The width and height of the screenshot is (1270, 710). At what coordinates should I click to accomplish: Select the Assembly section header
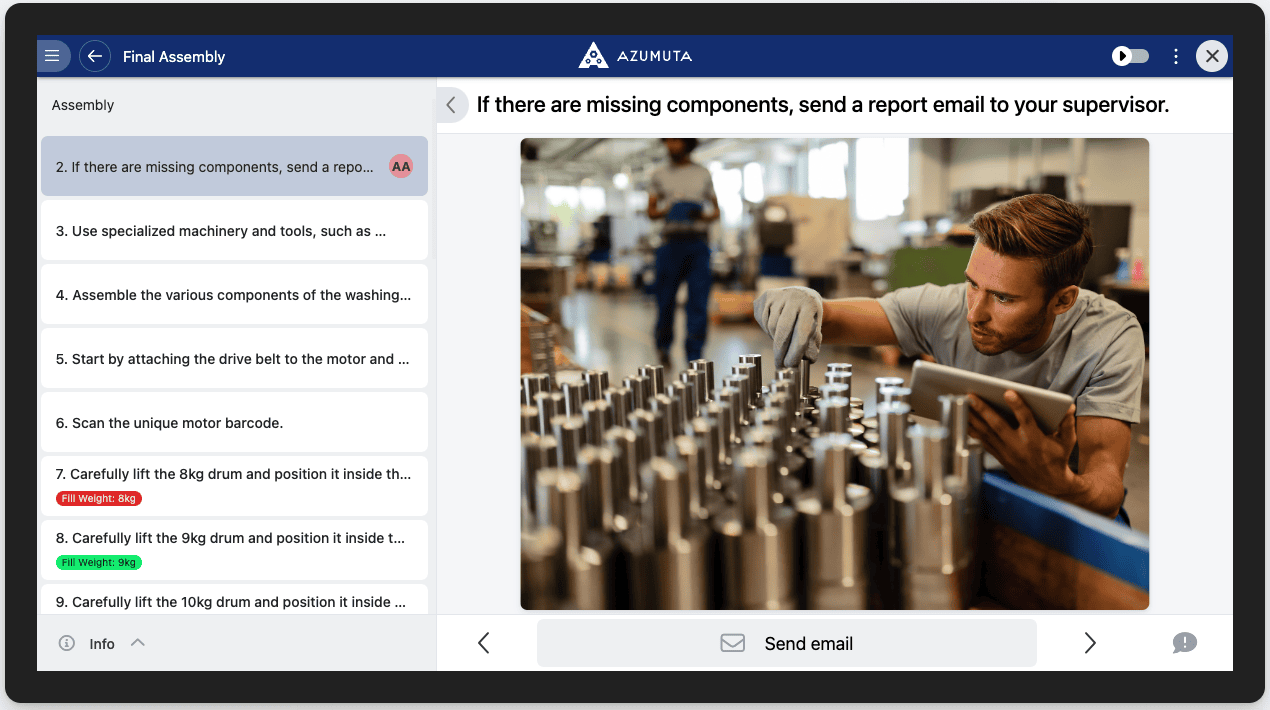pos(83,104)
